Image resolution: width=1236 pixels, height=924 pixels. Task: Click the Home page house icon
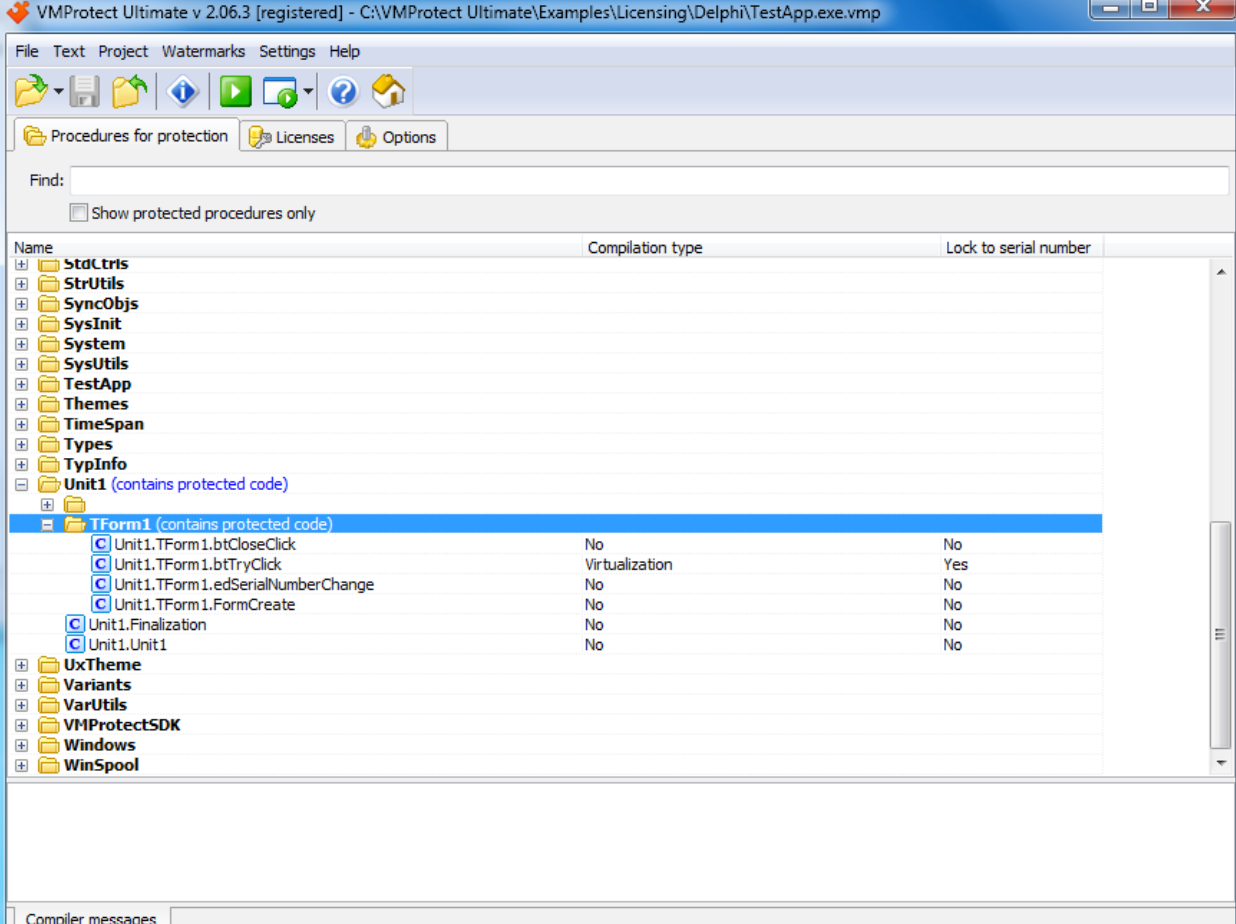click(389, 92)
